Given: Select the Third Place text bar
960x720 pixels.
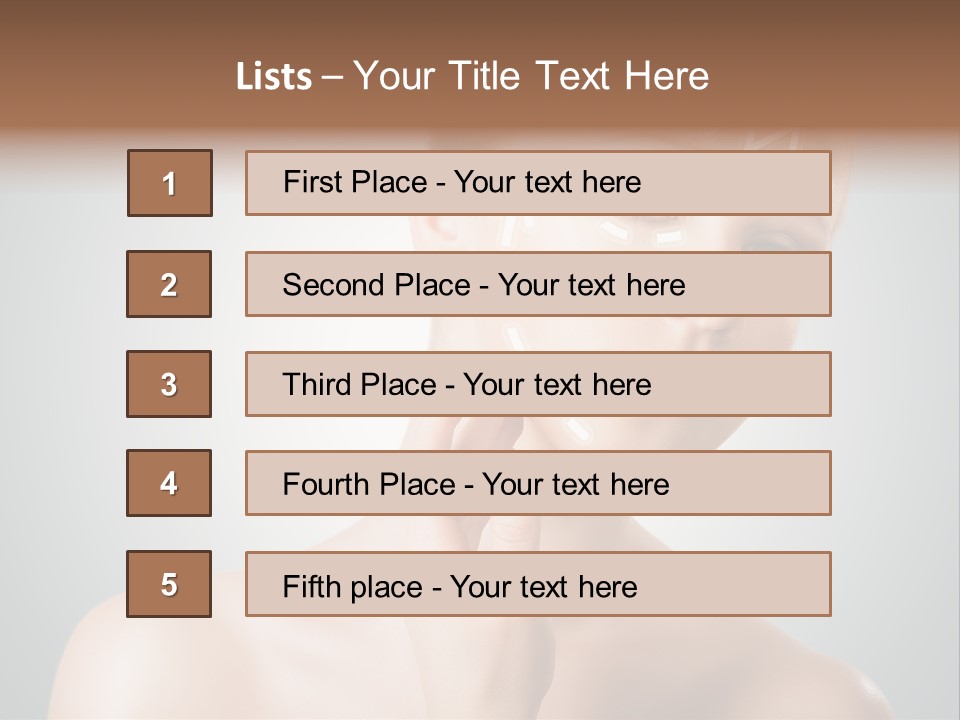Looking at the screenshot, I should coord(538,384).
